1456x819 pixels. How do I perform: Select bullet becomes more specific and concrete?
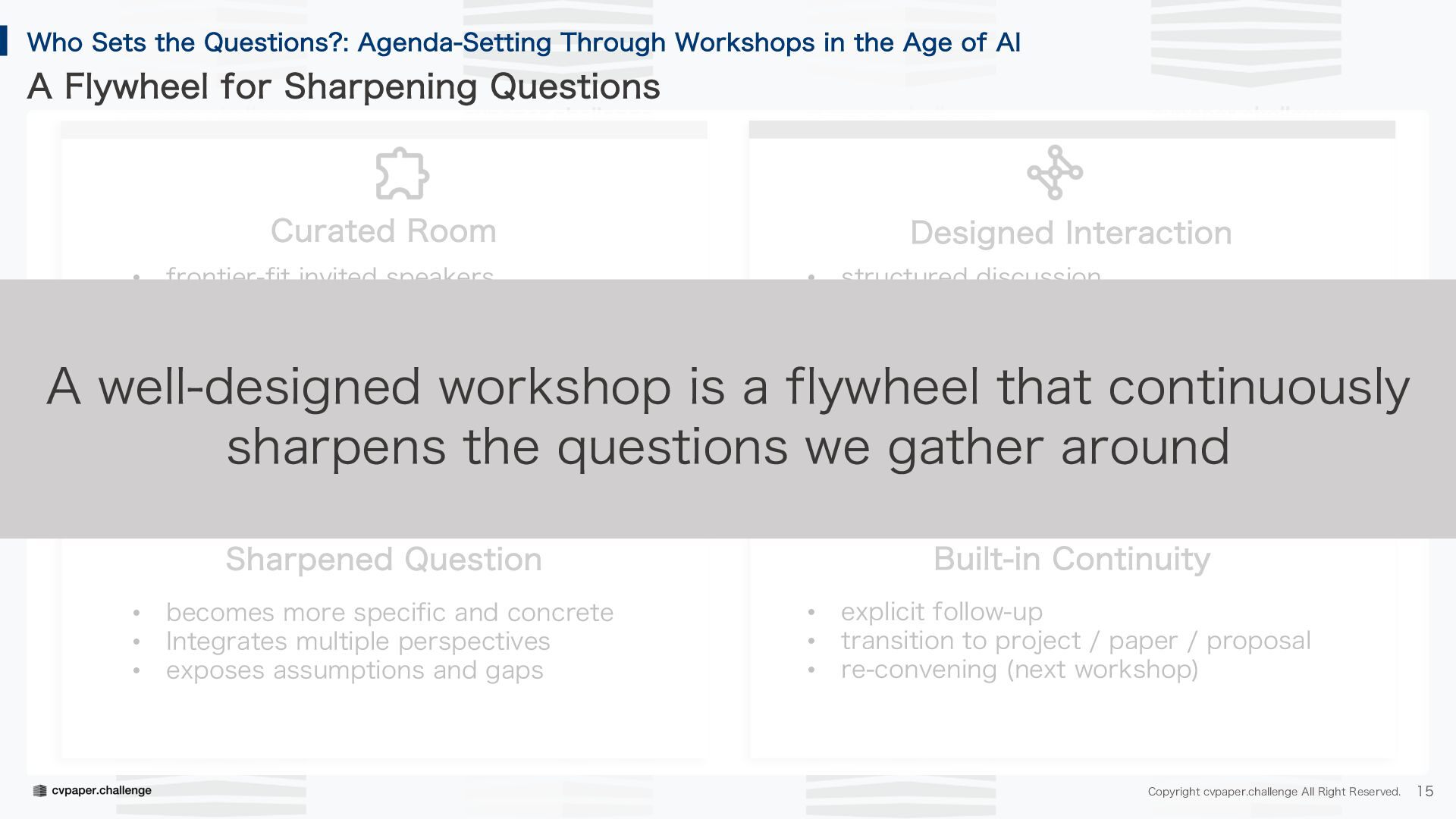click(390, 613)
